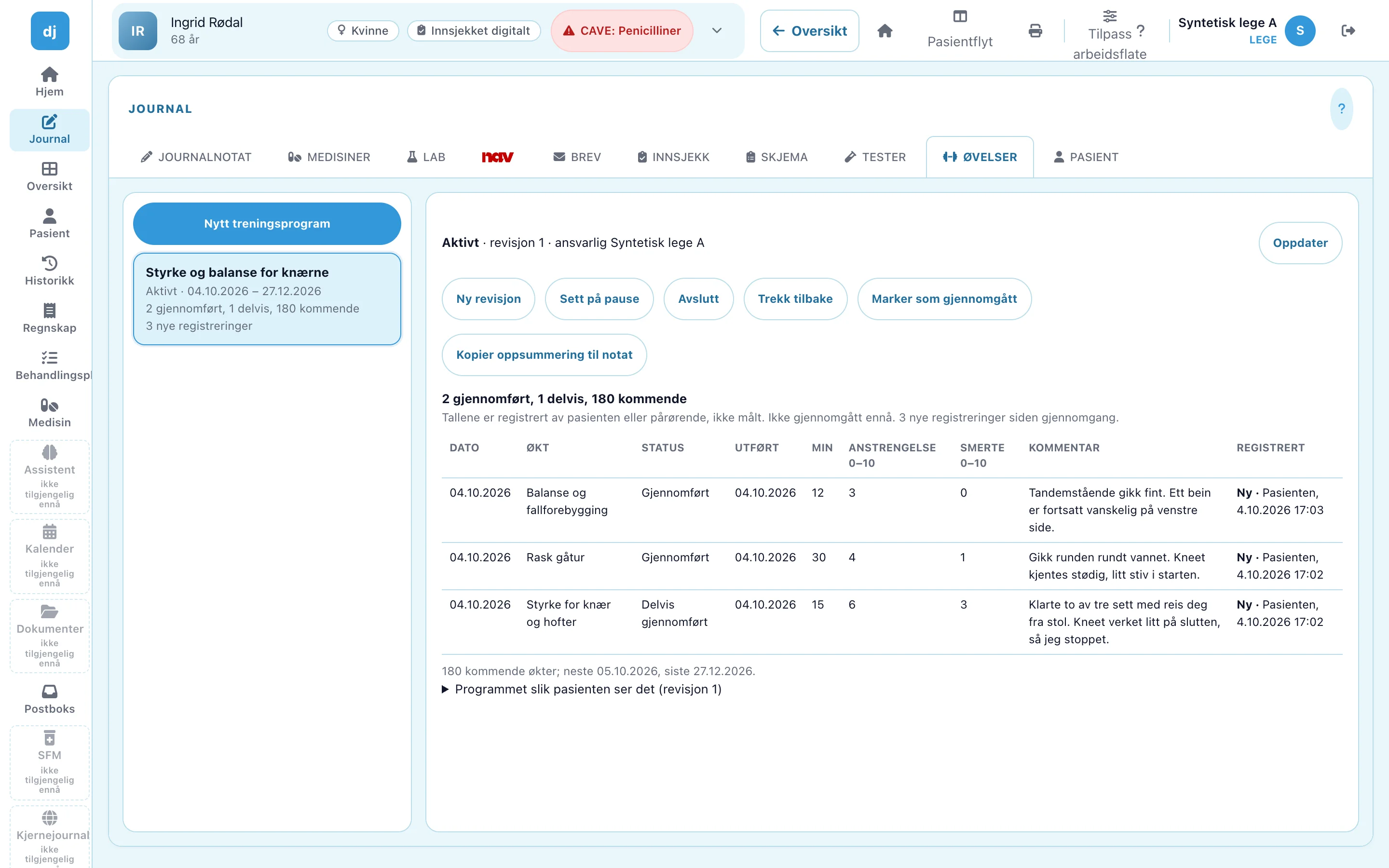Switch to the MEDISINER tab
The width and height of the screenshot is (1389, 868).
pyautogui.click(x=329, y=157)
